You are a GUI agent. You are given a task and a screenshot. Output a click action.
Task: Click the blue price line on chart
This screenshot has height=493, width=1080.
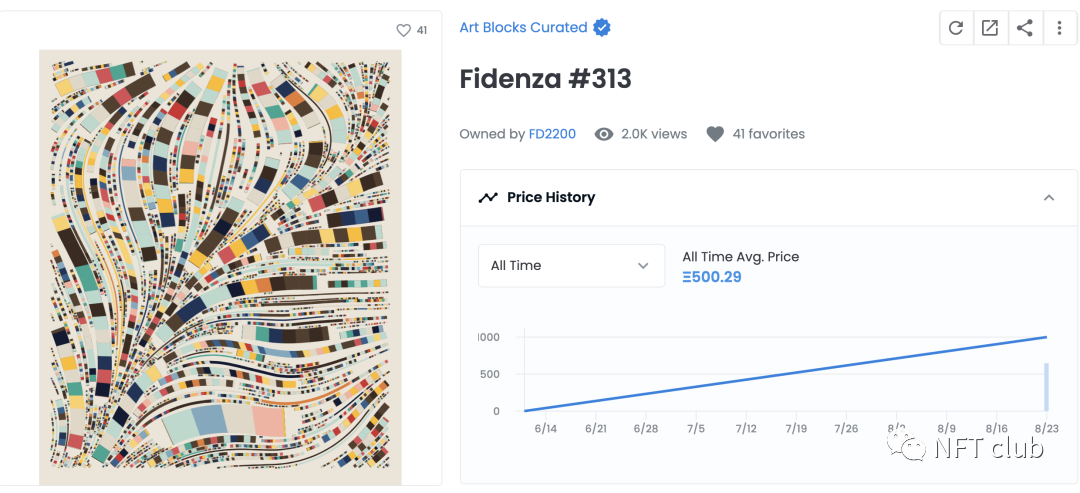click(x=785, y=374)
